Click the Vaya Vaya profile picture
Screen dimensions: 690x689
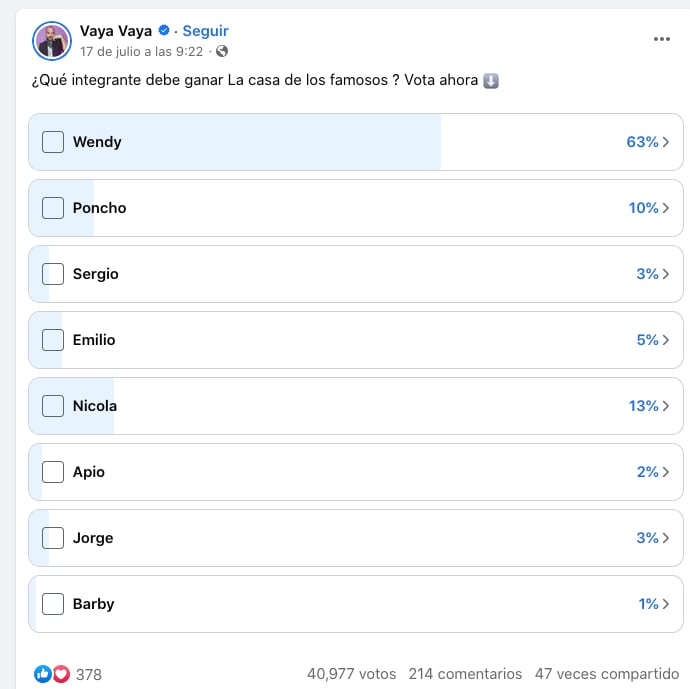pyautogui.click(x=52, y=40)
